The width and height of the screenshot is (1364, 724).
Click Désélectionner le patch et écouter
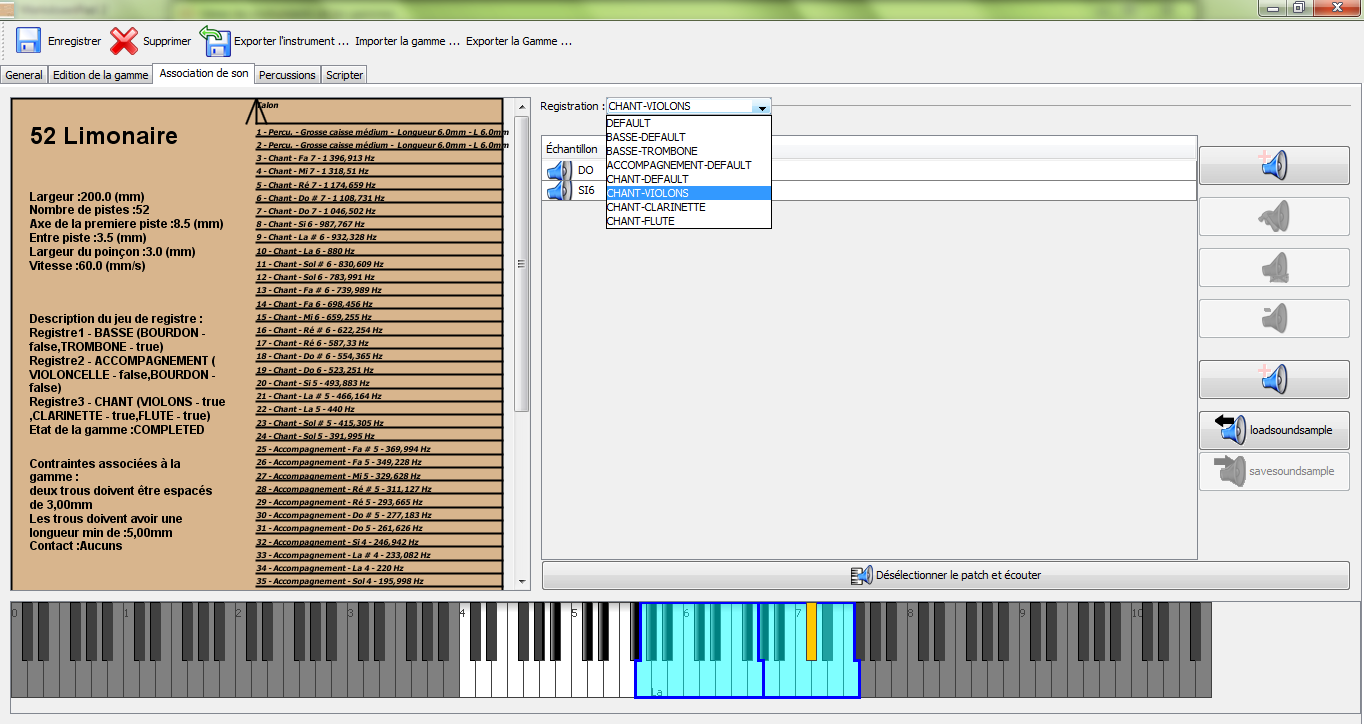coord(947,574)
